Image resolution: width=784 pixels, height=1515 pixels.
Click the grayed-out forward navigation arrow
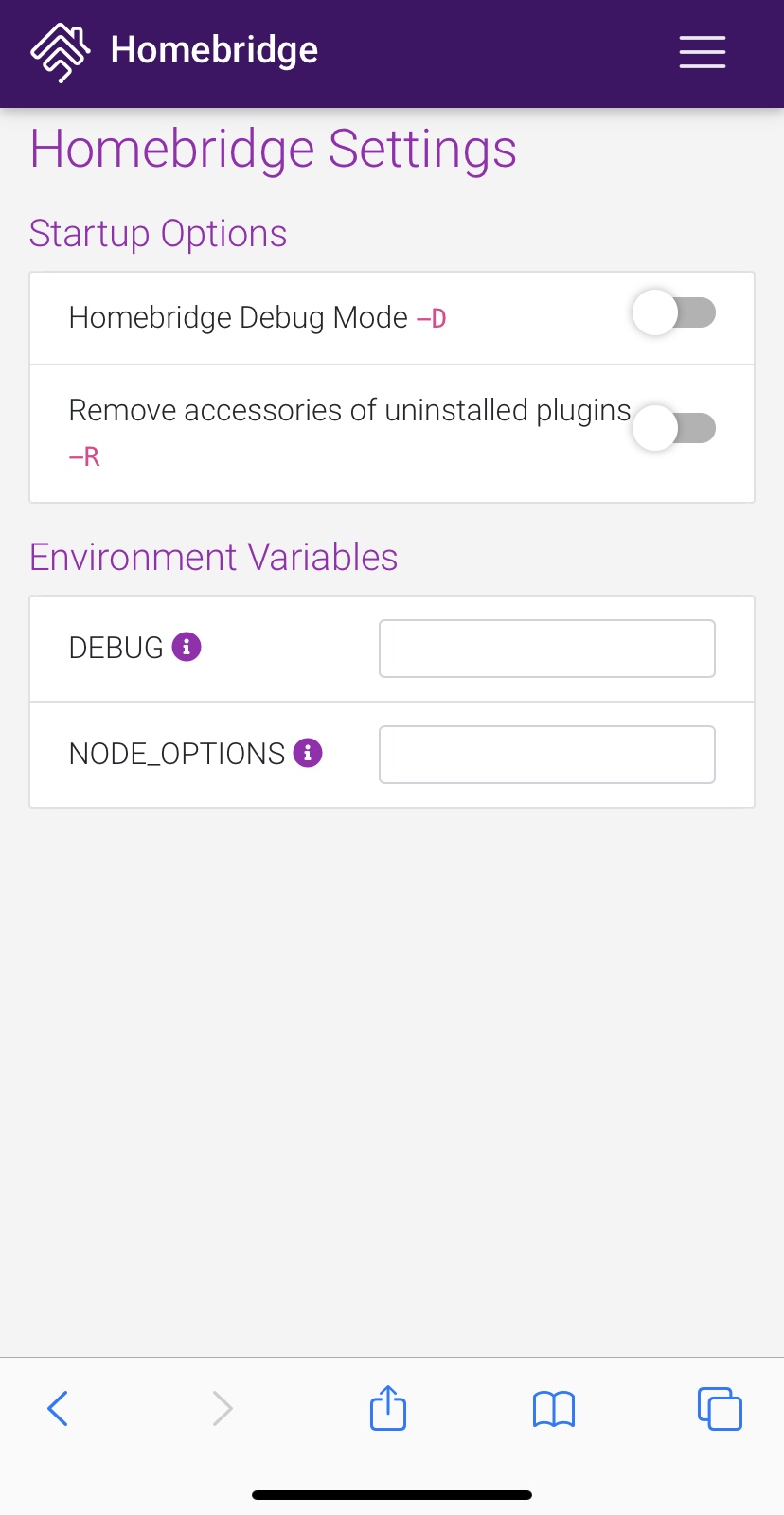222,1408
